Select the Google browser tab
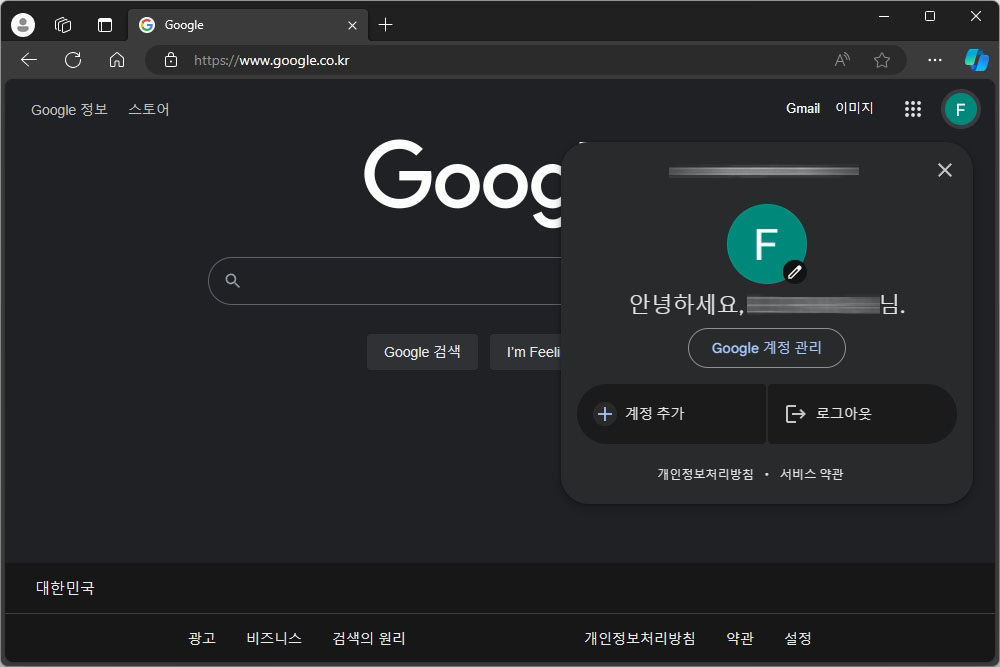1000x667 pixels. 247,25
